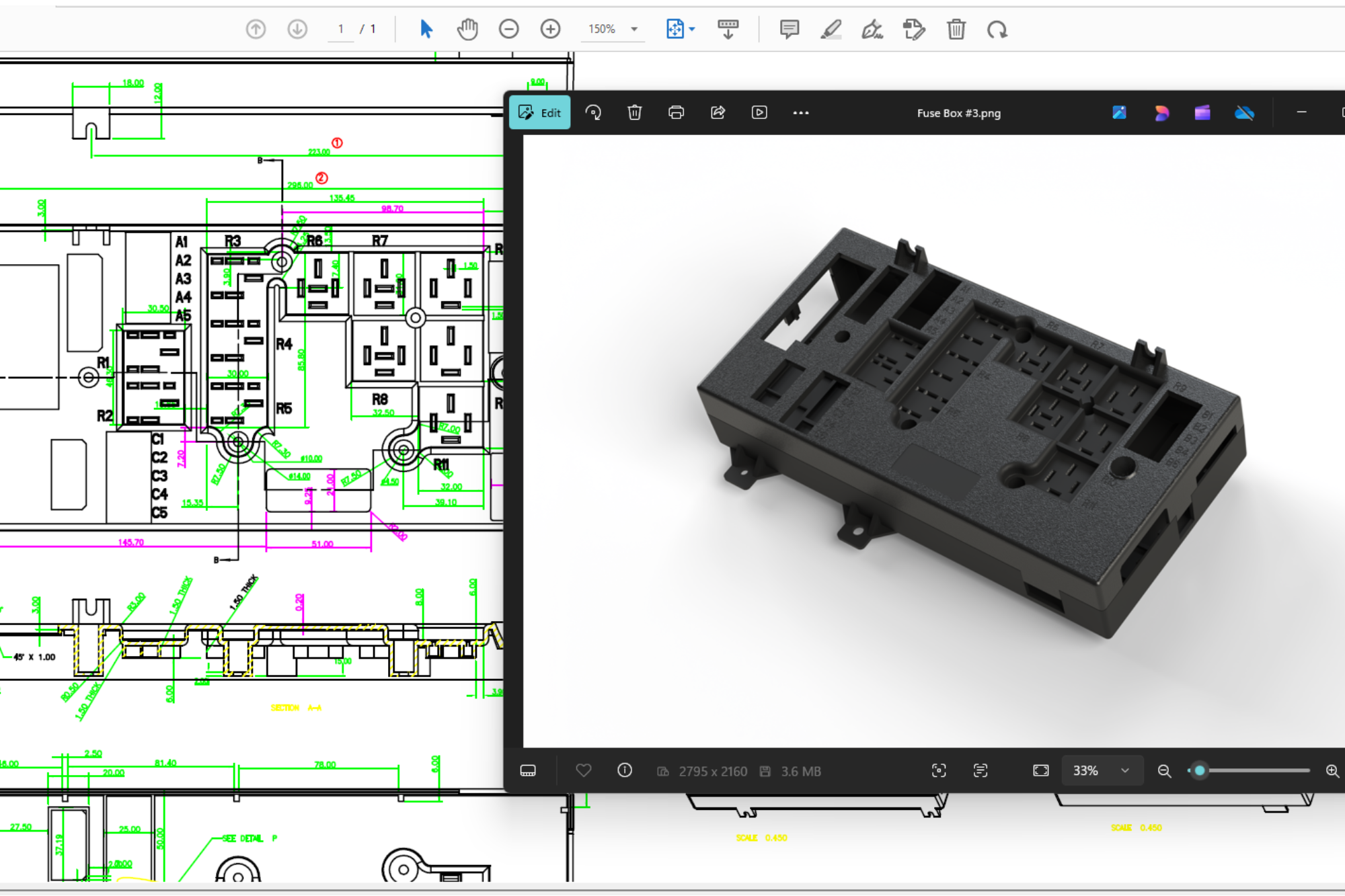Viewport: 1345px width, 896px height.
Task: Click the 2795 x 2160 dimensions text
Action: point(713,771)
